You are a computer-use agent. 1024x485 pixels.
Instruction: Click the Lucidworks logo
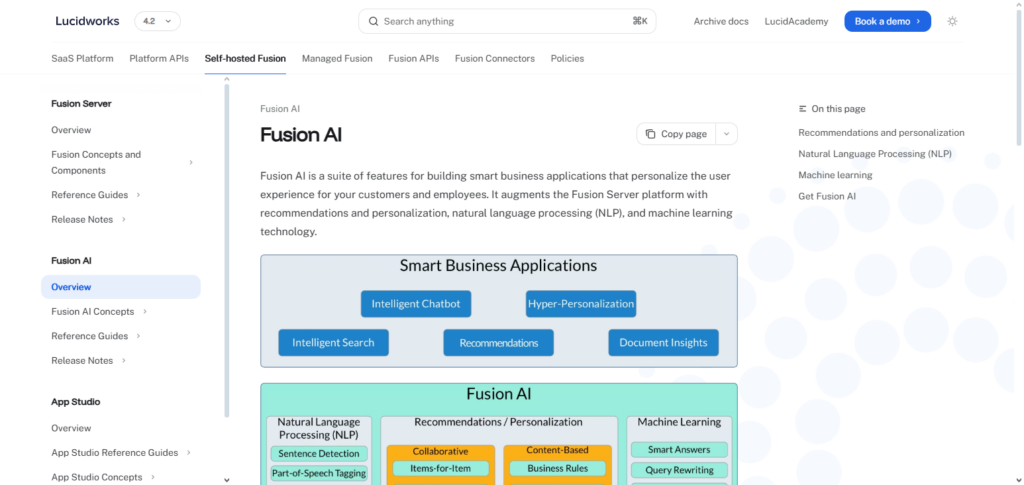[87, 21]
